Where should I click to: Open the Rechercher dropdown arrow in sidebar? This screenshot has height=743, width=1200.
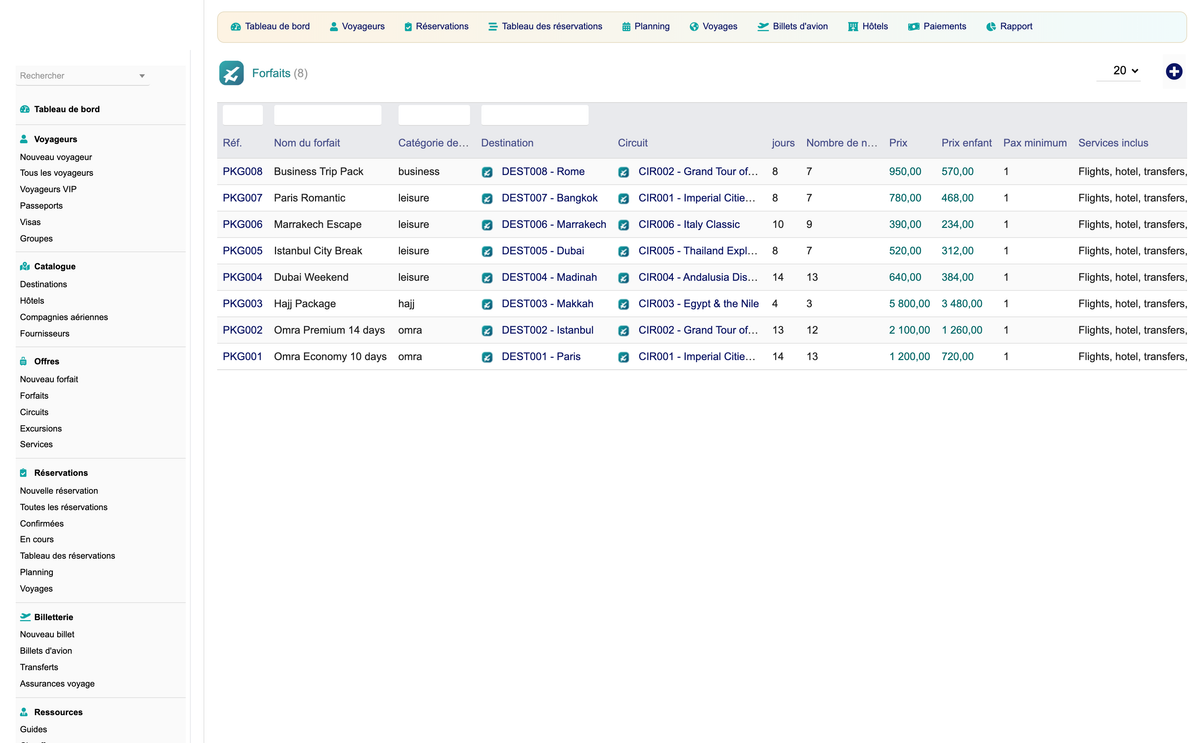[142, 76]
